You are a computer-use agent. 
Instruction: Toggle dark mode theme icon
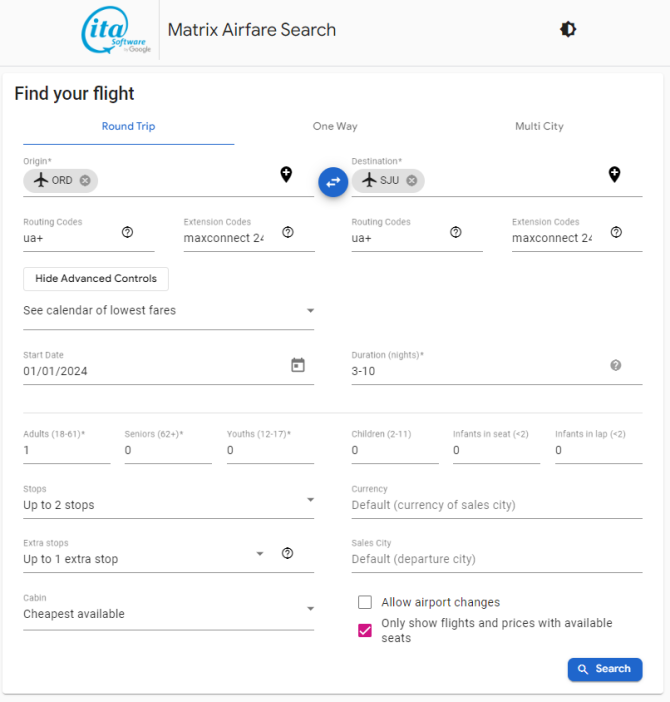(568, 30)
